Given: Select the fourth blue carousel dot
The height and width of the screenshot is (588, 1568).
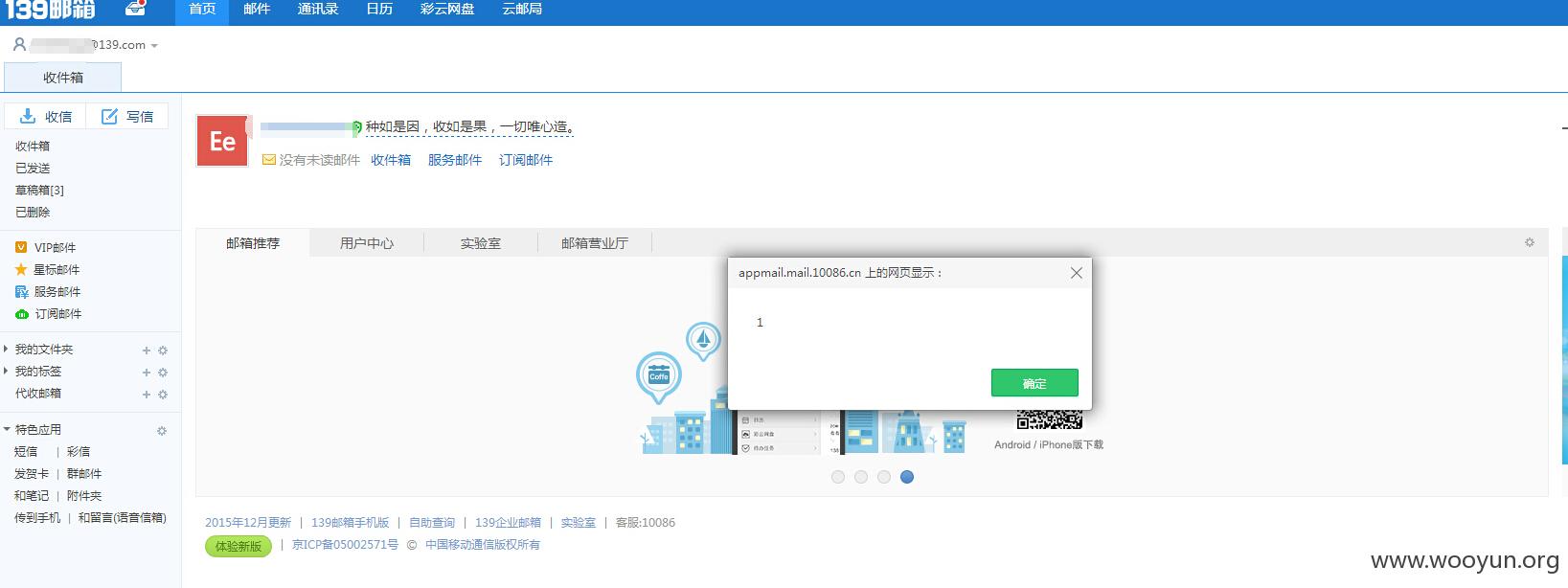Looking at the screenshot, I should (x=907, y=477).
